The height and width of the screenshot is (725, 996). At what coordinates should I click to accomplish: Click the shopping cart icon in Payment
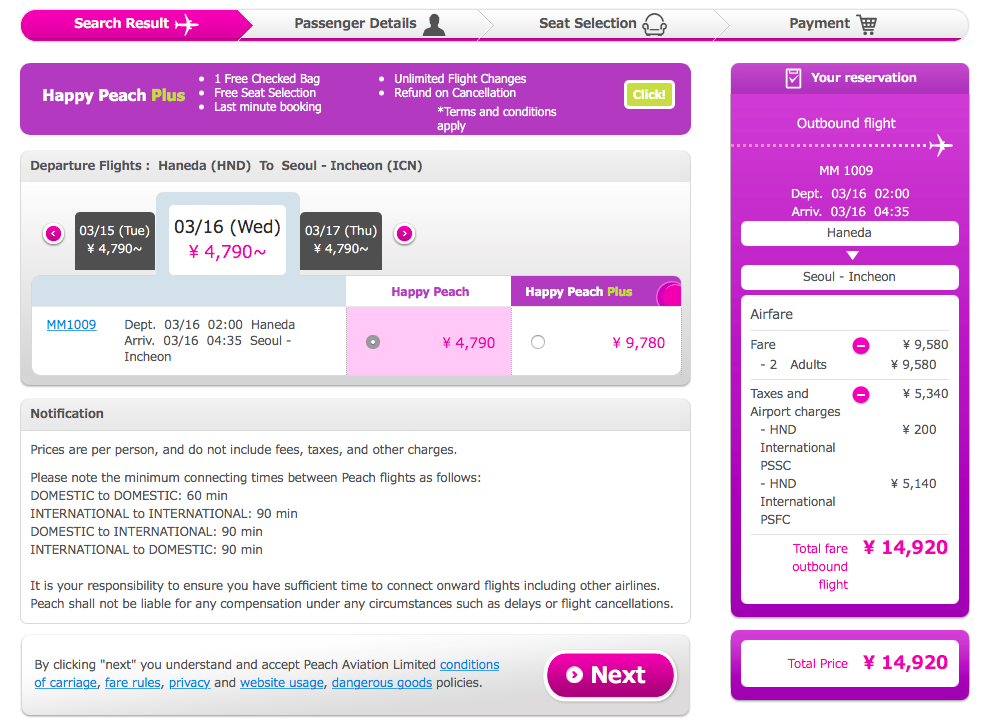[866, 24]
